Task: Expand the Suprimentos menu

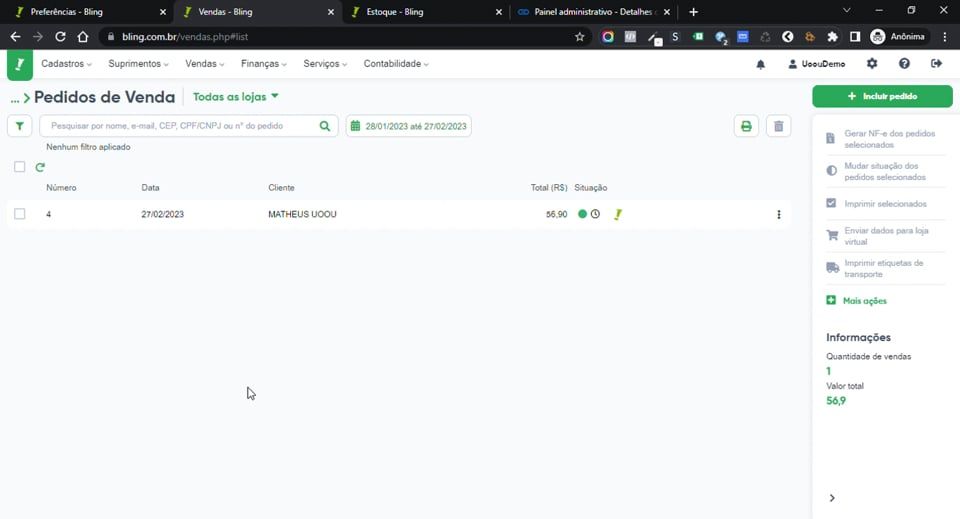Action: (x=138, y=64)
